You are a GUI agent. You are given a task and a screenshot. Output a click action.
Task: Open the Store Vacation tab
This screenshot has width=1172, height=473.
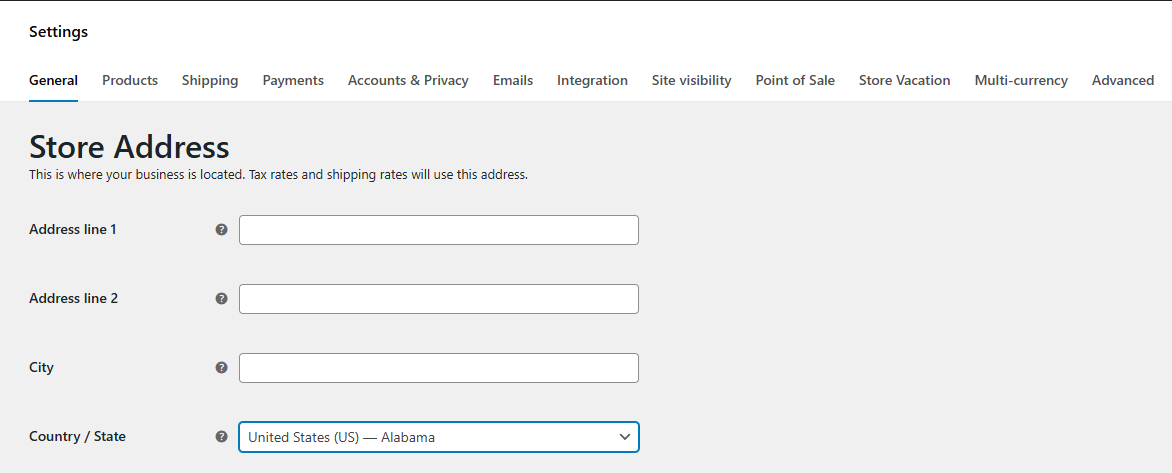coord(904,80)
